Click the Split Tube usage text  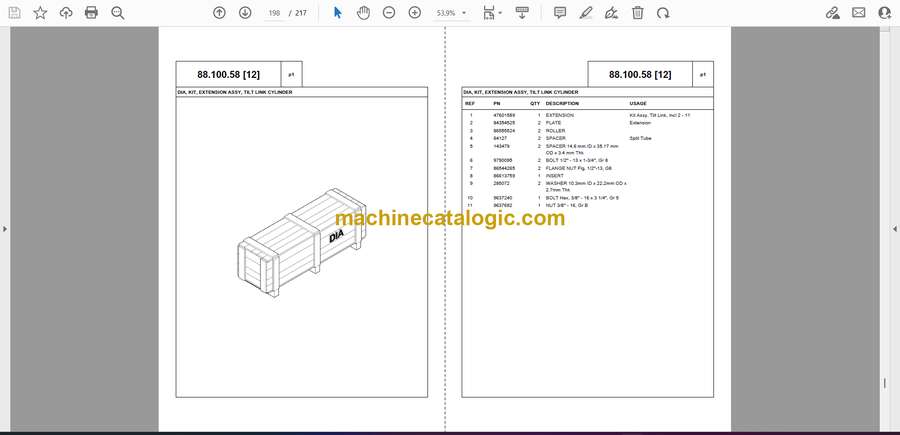click(x=640, y=138)
